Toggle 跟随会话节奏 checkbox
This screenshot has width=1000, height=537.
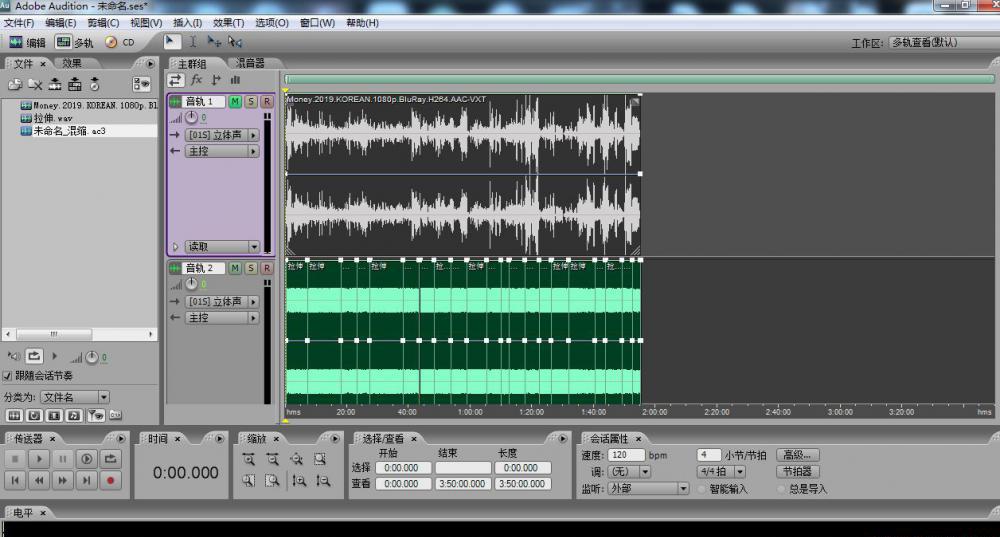coord(8,376)
